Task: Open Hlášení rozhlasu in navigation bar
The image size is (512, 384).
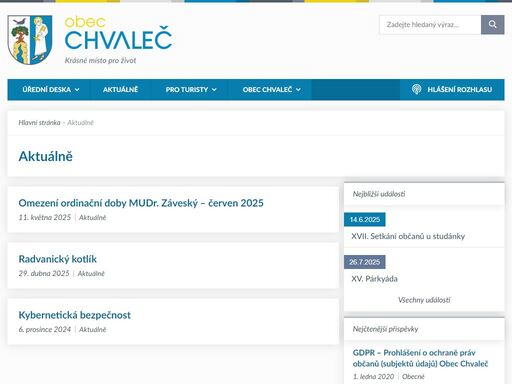Action: pos(452,89)
